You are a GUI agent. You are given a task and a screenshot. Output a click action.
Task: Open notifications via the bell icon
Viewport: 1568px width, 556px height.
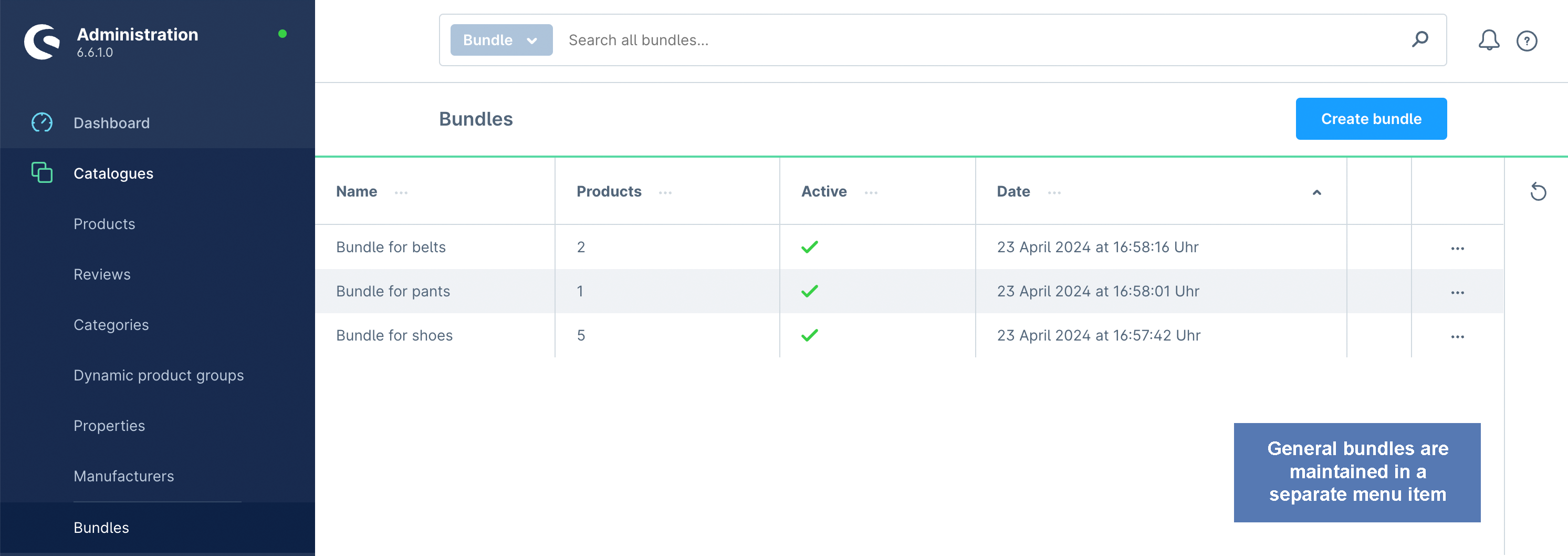(1489, 40)
